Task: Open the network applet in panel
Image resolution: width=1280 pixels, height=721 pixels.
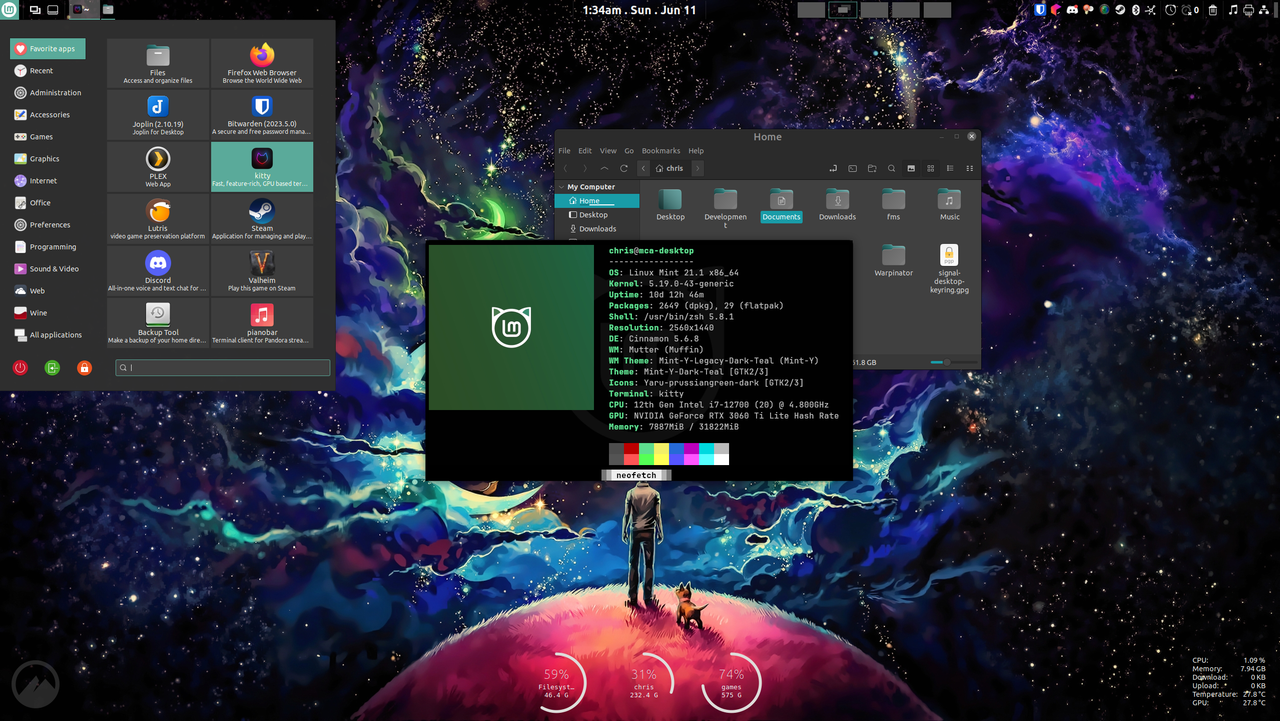Action: (1263, 9)
